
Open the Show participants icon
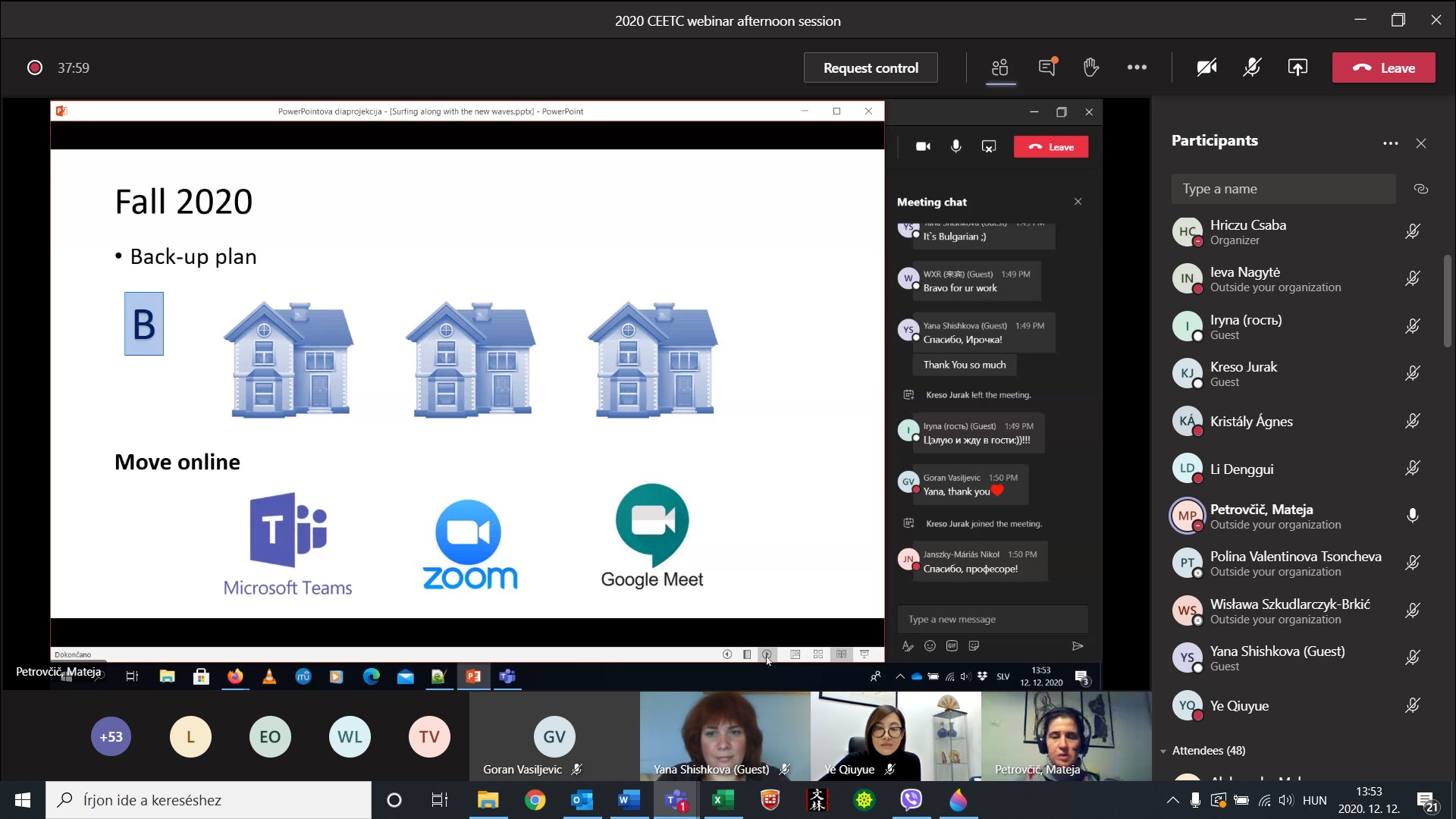[1000, 67]
